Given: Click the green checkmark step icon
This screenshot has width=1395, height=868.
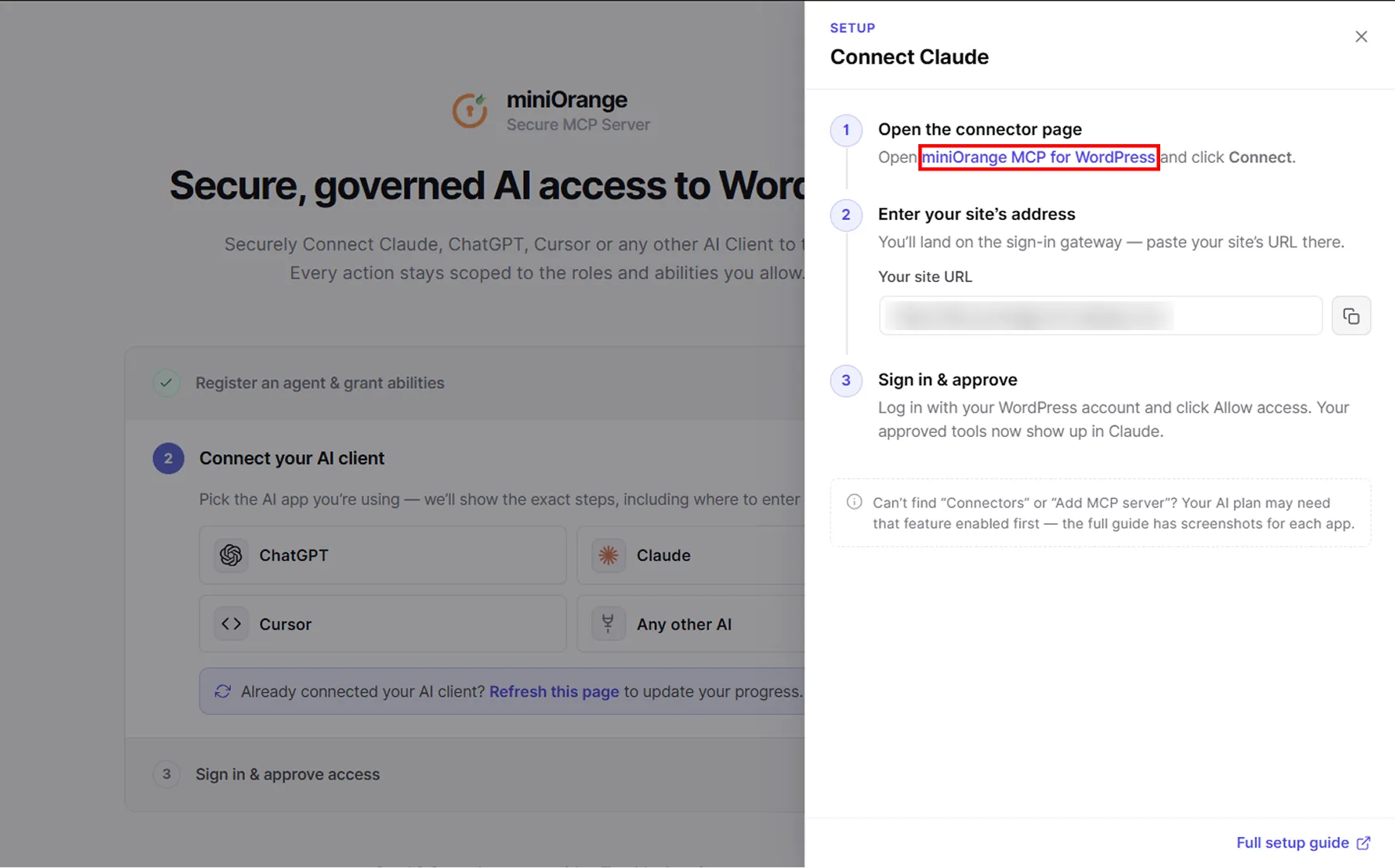Looking at the screenshot, I should [166, 383].
